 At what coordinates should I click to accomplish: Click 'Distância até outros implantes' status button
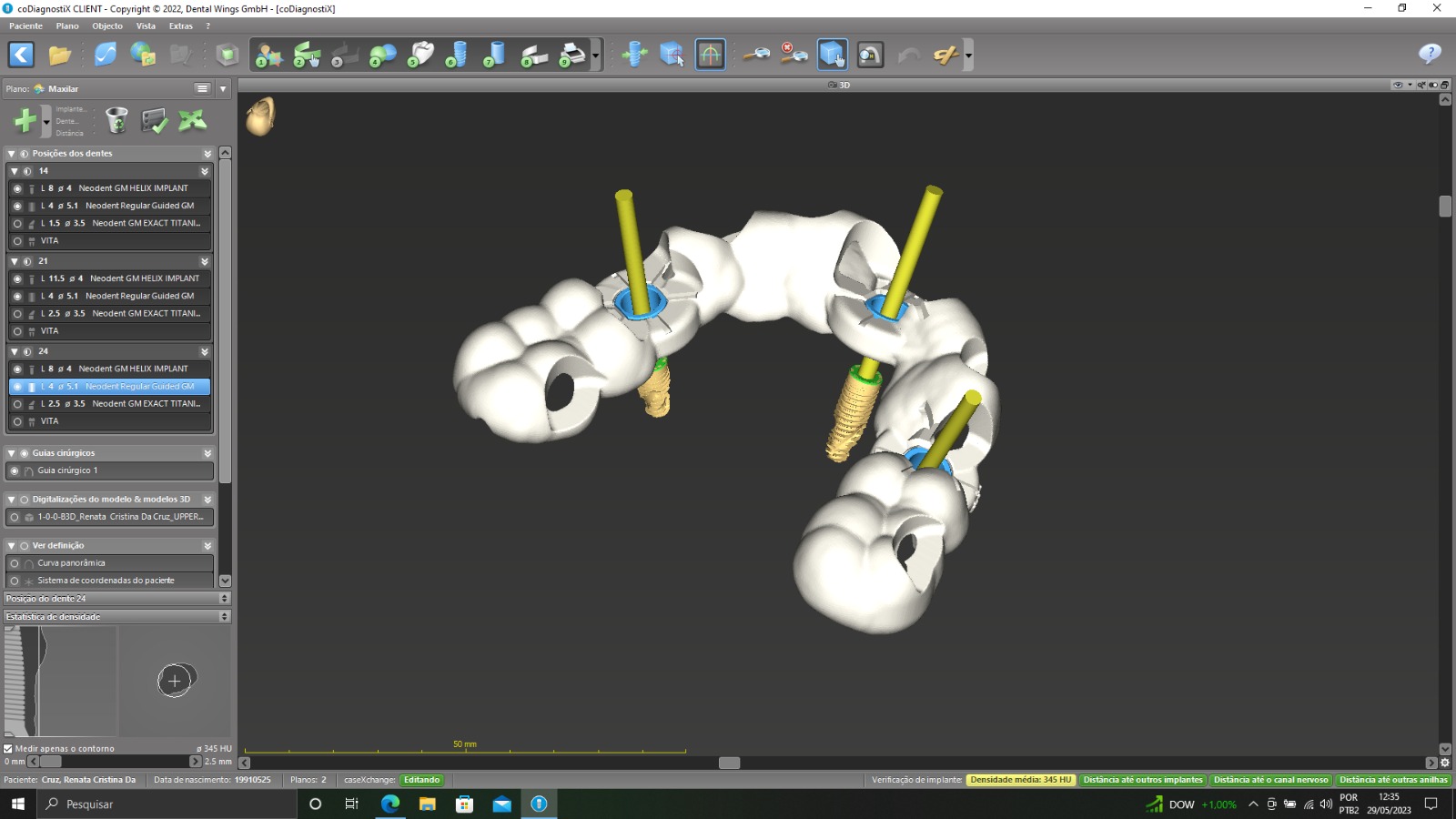tap(1143, 780)
